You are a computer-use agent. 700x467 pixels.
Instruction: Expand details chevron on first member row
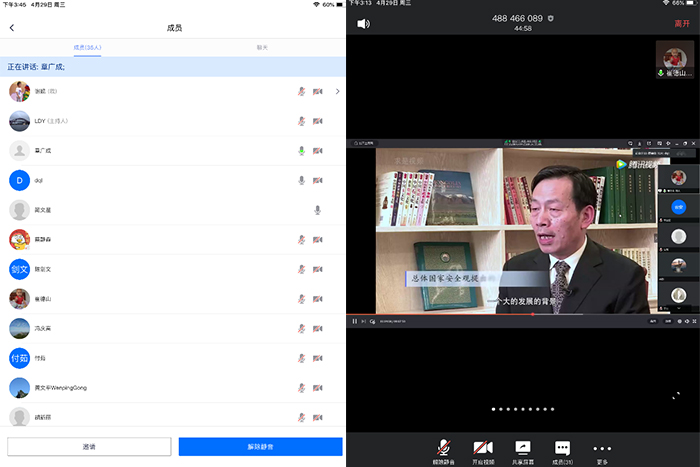coord(337,92)
